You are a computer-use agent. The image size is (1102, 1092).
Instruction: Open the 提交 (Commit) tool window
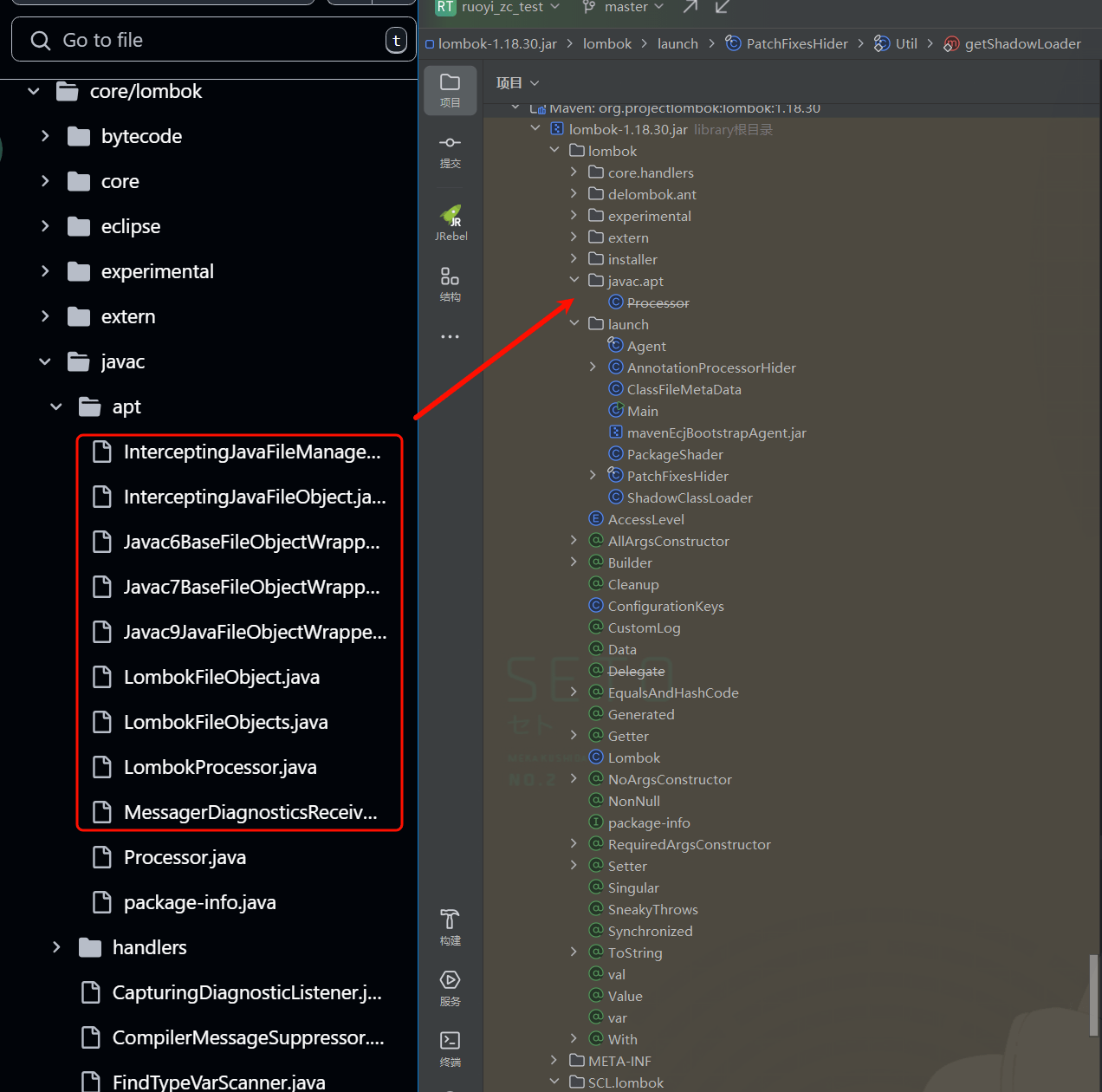451,151
